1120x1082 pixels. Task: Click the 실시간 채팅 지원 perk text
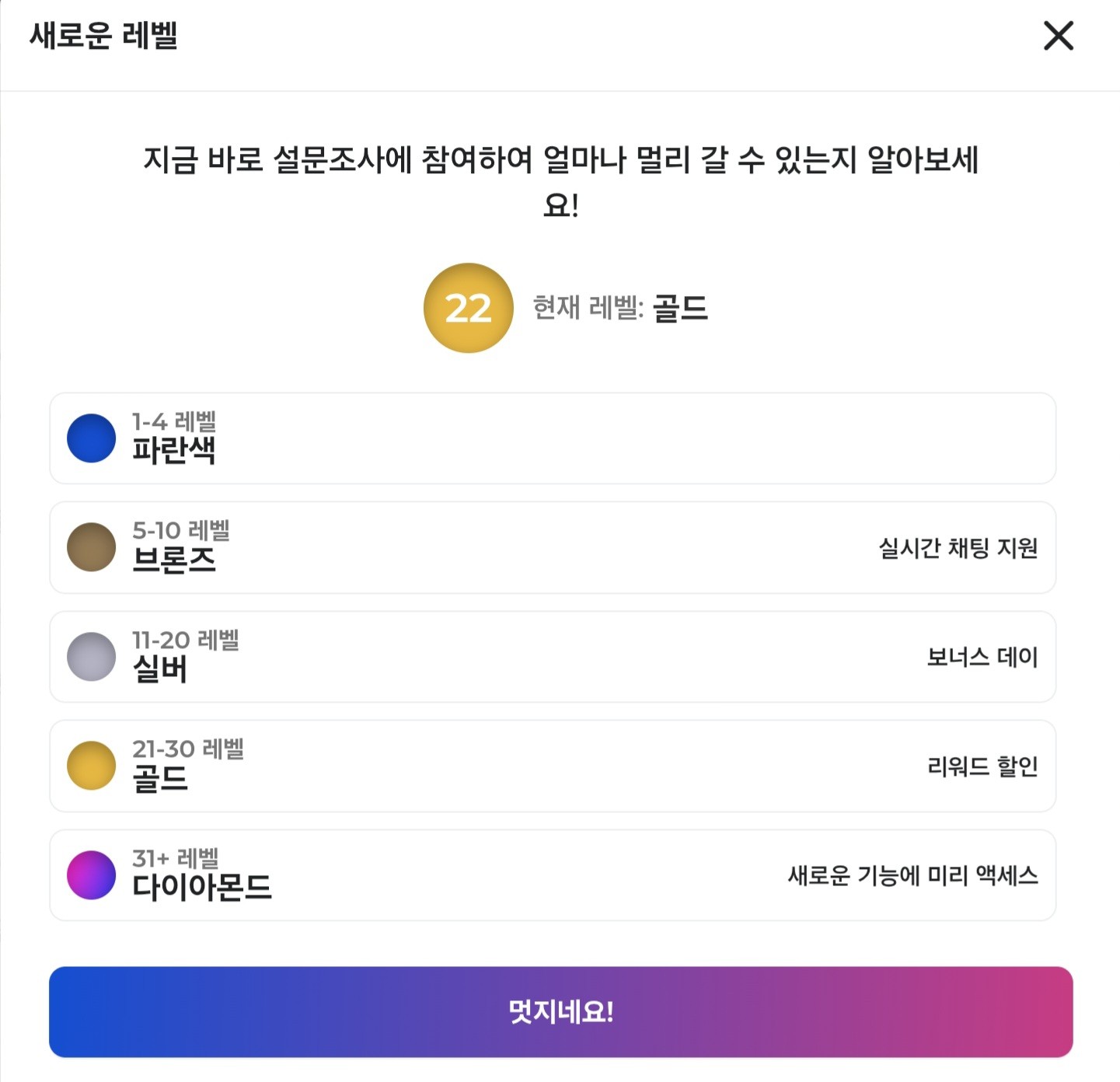[960, 547]
